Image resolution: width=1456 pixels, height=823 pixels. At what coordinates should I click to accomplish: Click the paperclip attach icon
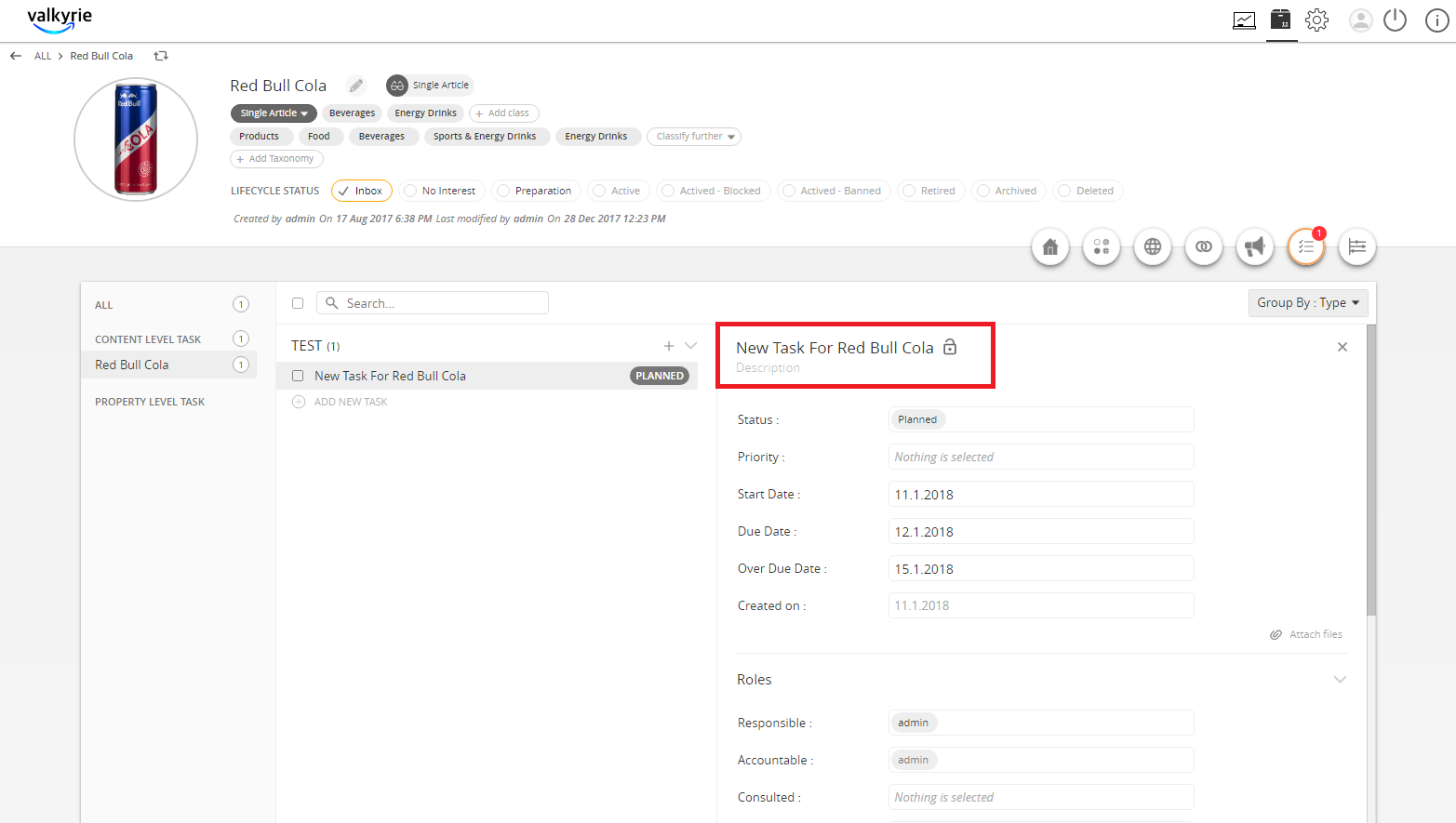tap(1276, 634)
